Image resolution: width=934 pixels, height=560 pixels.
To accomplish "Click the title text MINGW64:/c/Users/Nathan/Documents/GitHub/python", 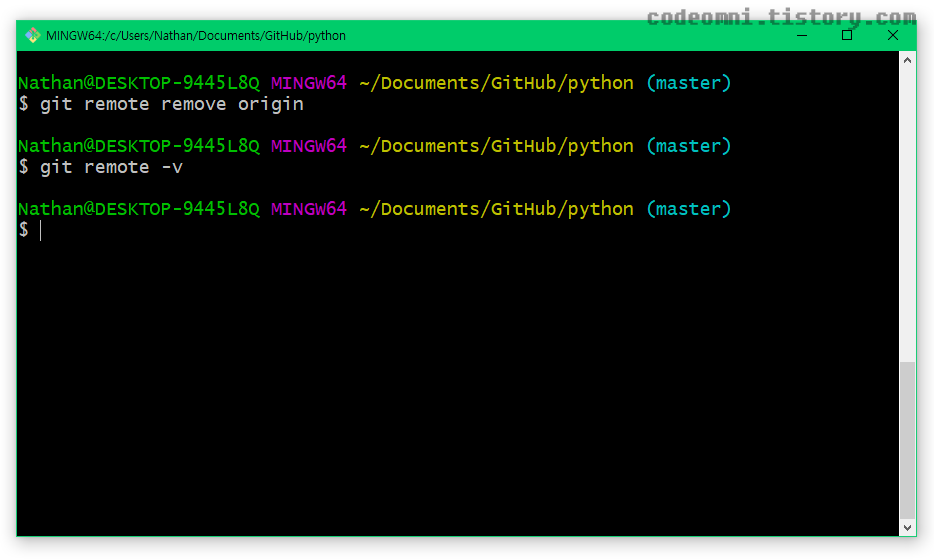I will 196,36.
